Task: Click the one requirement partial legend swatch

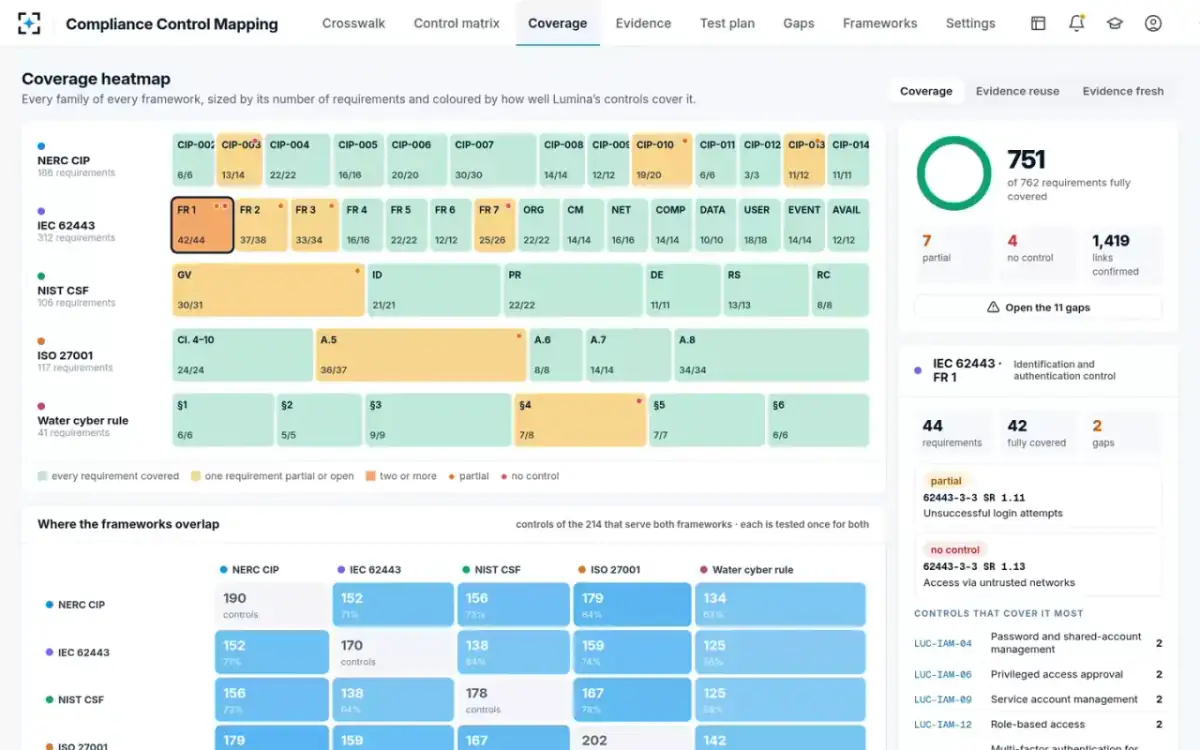Action: 195,476
